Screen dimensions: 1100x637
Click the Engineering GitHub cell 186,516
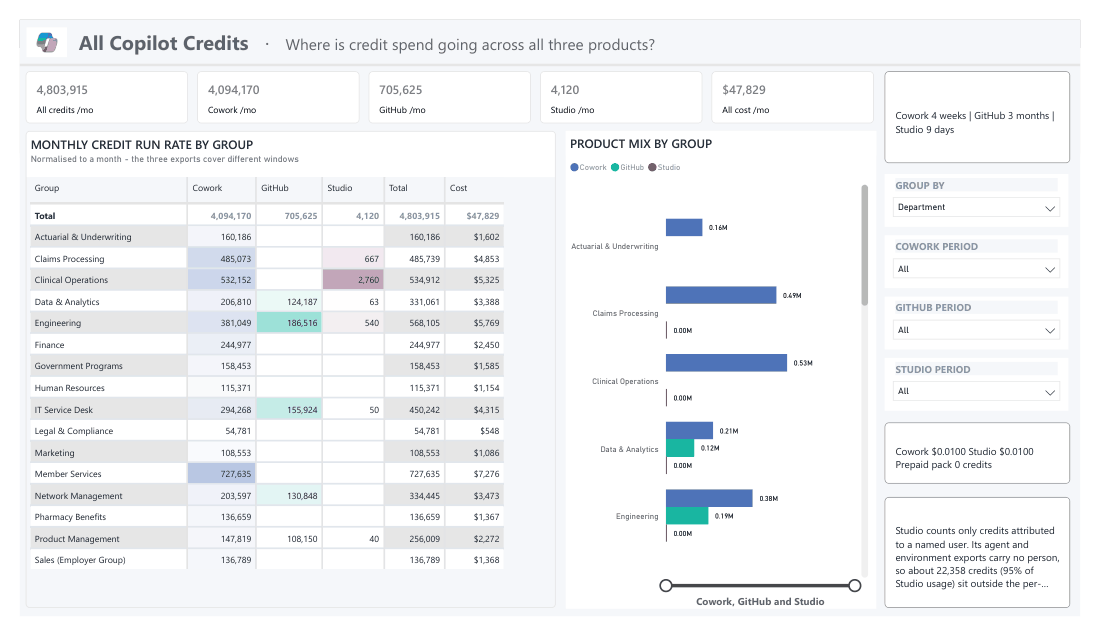(289, 323)
